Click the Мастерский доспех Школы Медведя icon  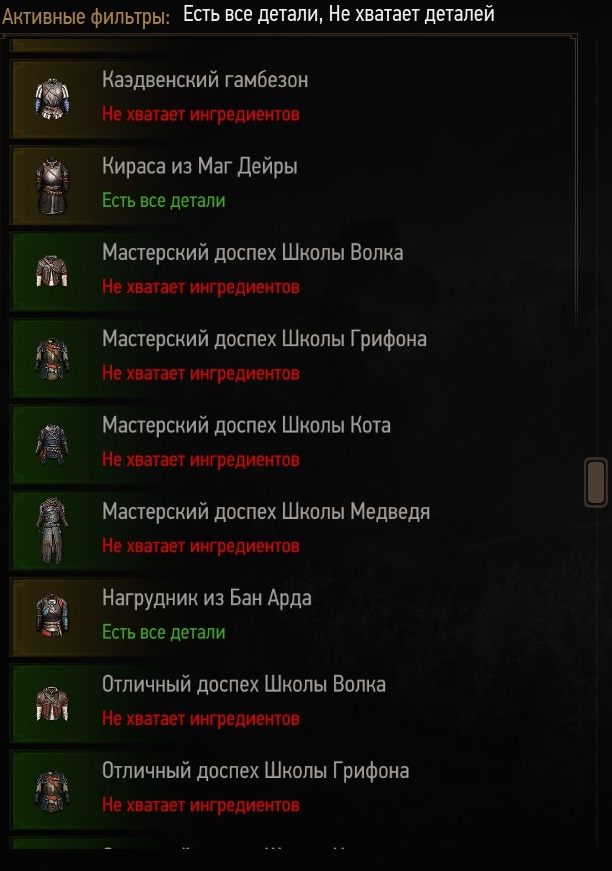tap(52, 530)
